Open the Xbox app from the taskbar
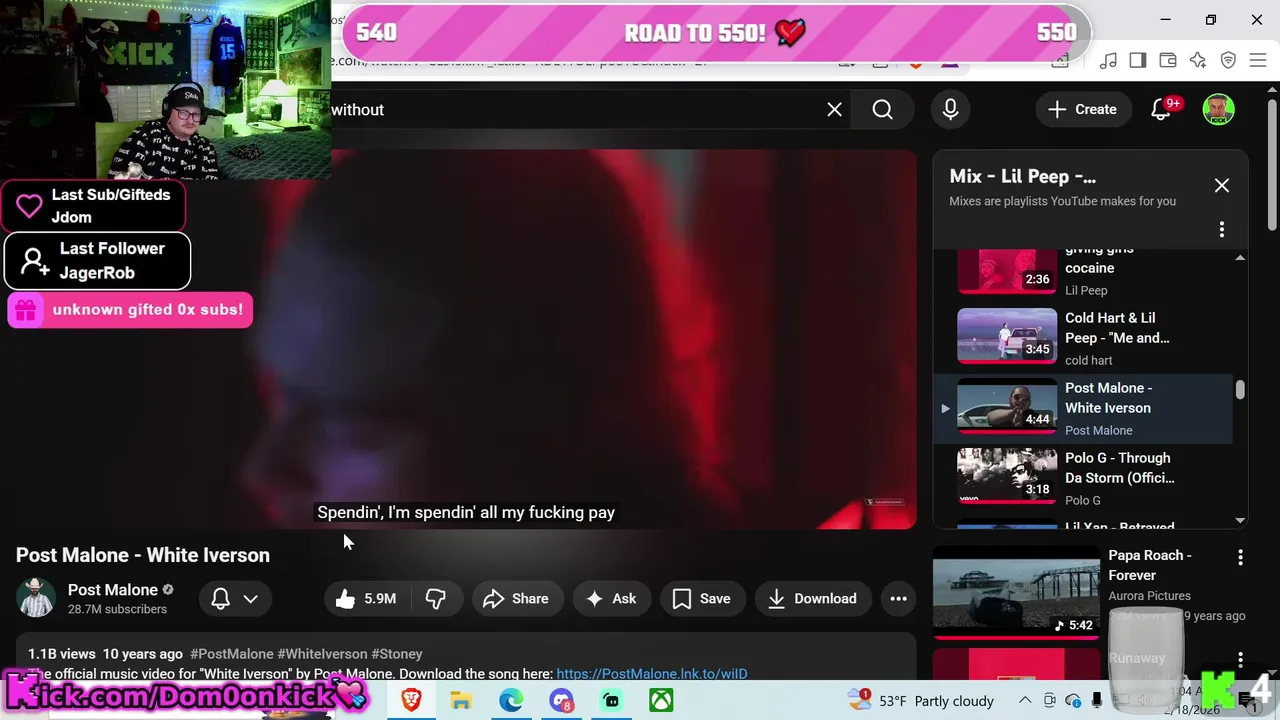 (x=661, y=700)
